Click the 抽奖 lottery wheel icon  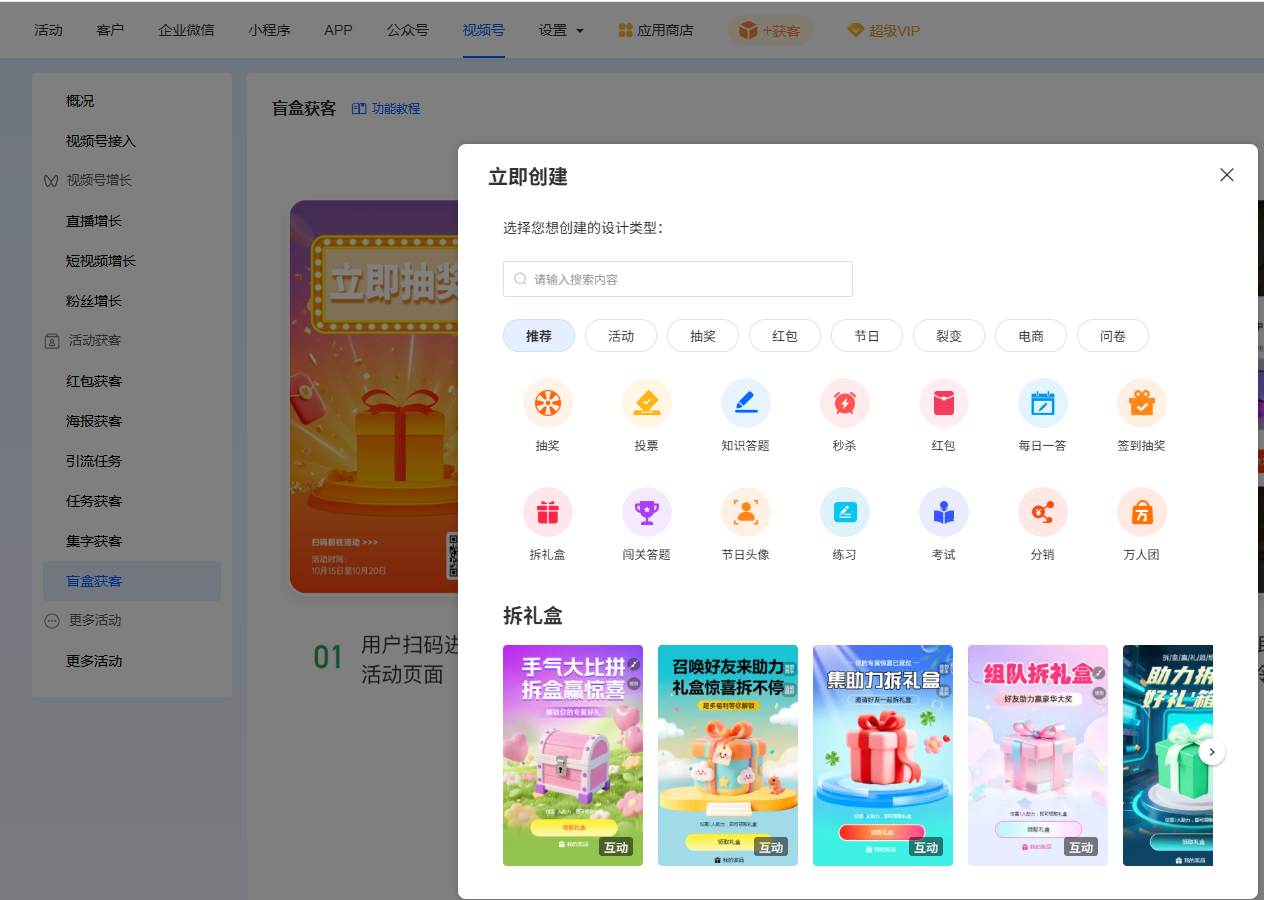pos(547,404)
